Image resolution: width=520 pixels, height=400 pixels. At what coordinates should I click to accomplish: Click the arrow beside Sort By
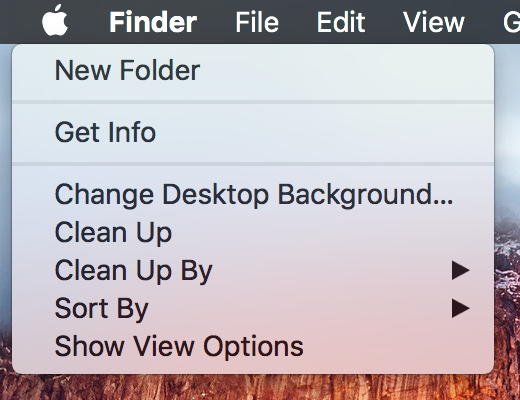pyautogui.click(x=461, y=308)
